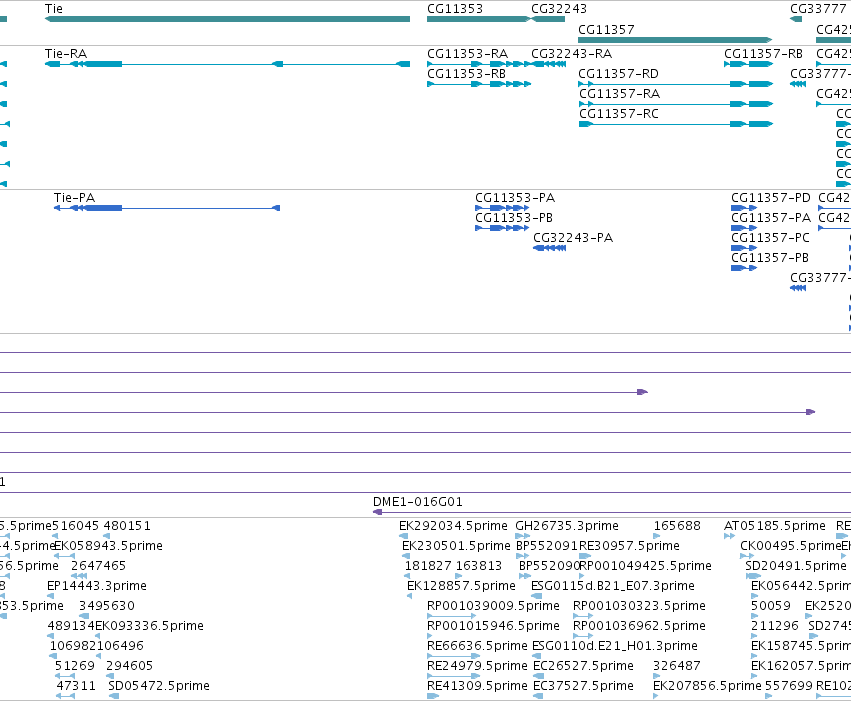The width and height of the screenshot is (851, 701).
Task: Select the RE41309.5prime label
Action: click(477, 686)
